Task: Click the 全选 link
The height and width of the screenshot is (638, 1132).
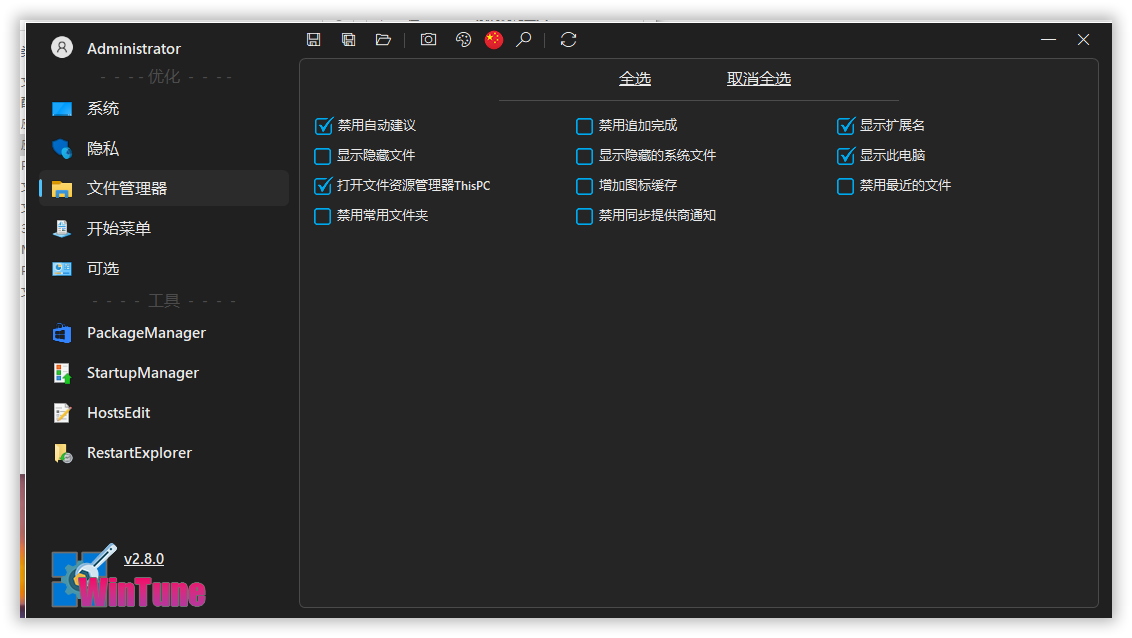Action: 635,79
